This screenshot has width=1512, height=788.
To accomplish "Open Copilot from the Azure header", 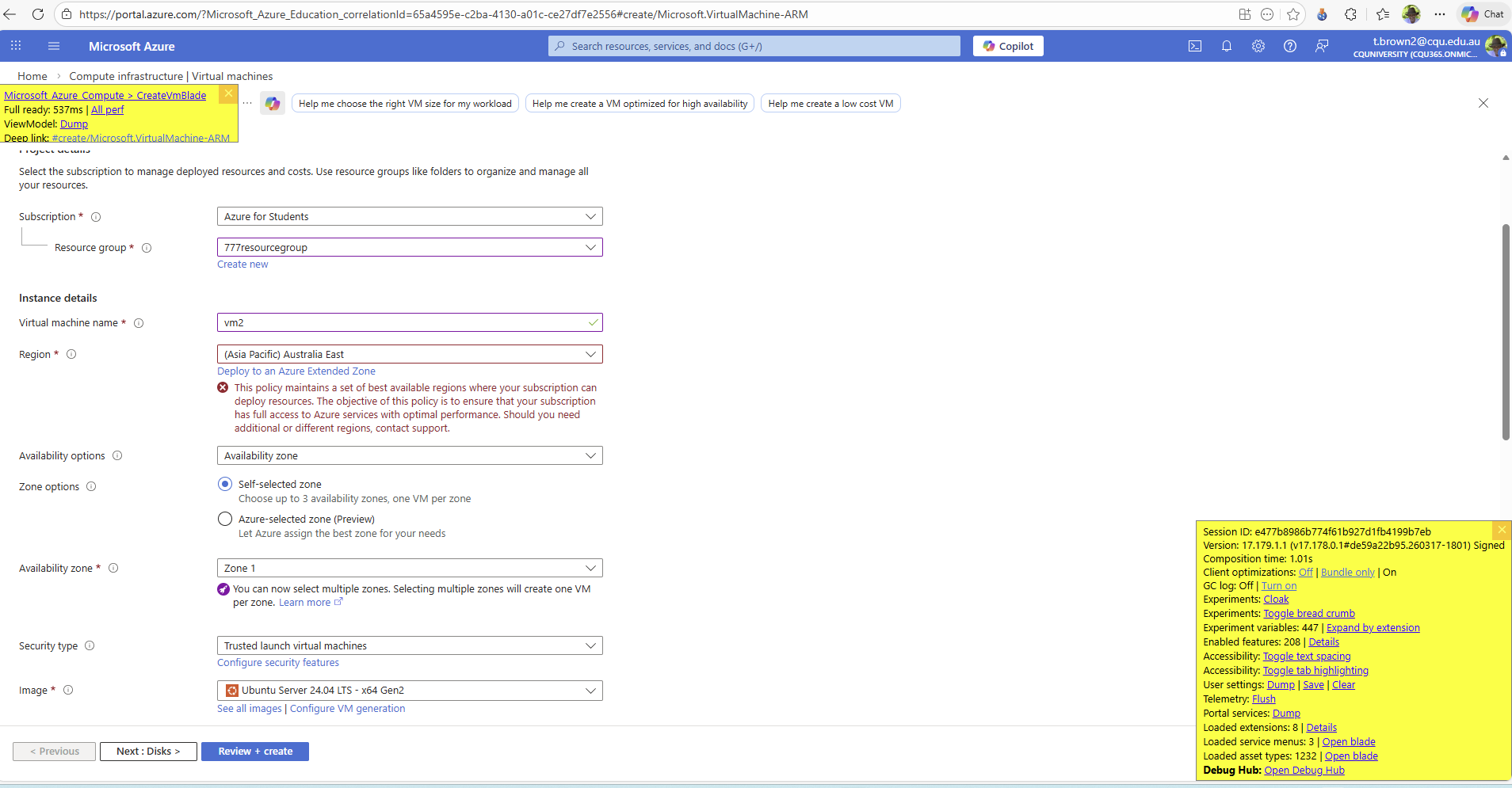I will pyautogui.click(x=1008, y=46).
